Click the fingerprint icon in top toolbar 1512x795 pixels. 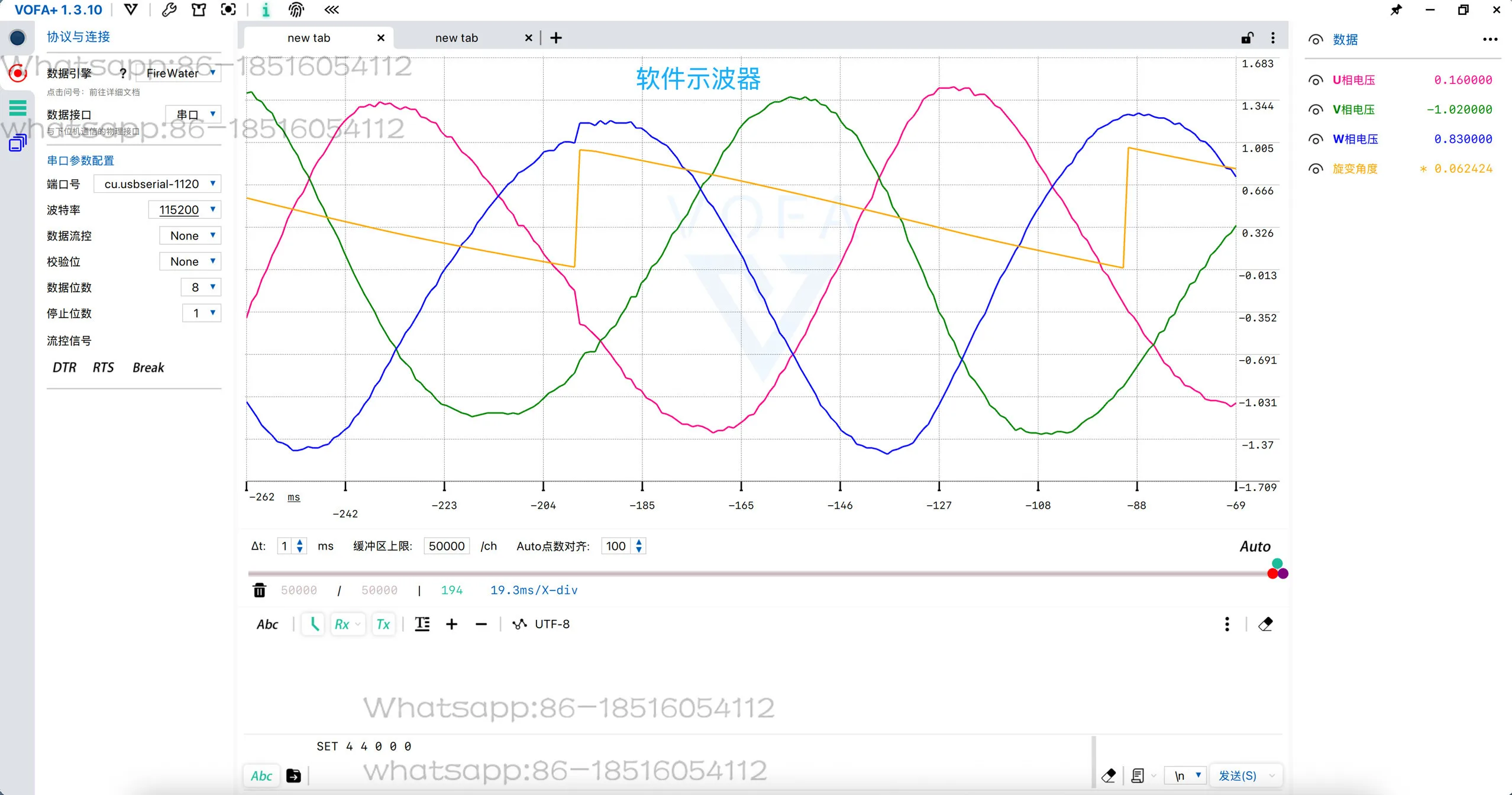(x=296, y=9)
